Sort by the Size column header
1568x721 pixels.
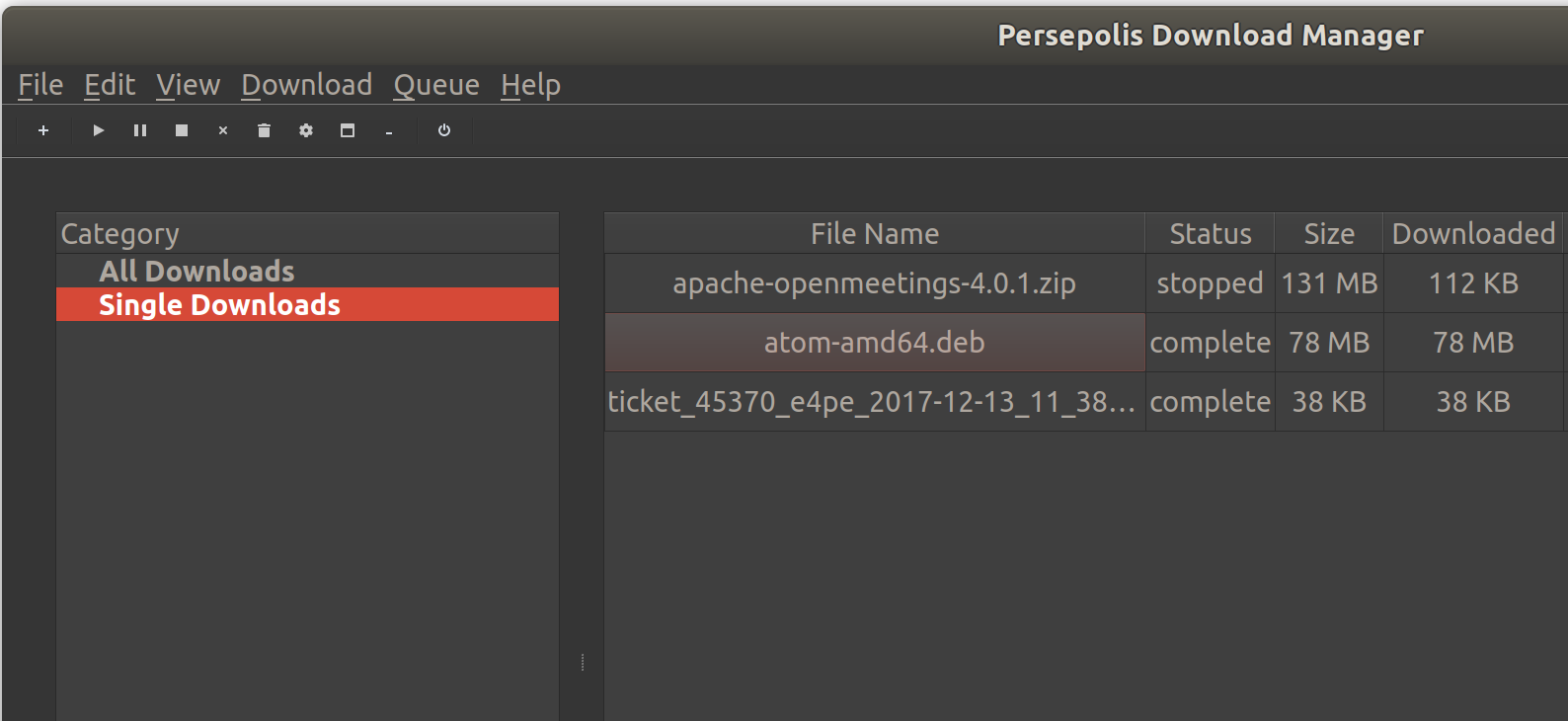point(1329,233)
